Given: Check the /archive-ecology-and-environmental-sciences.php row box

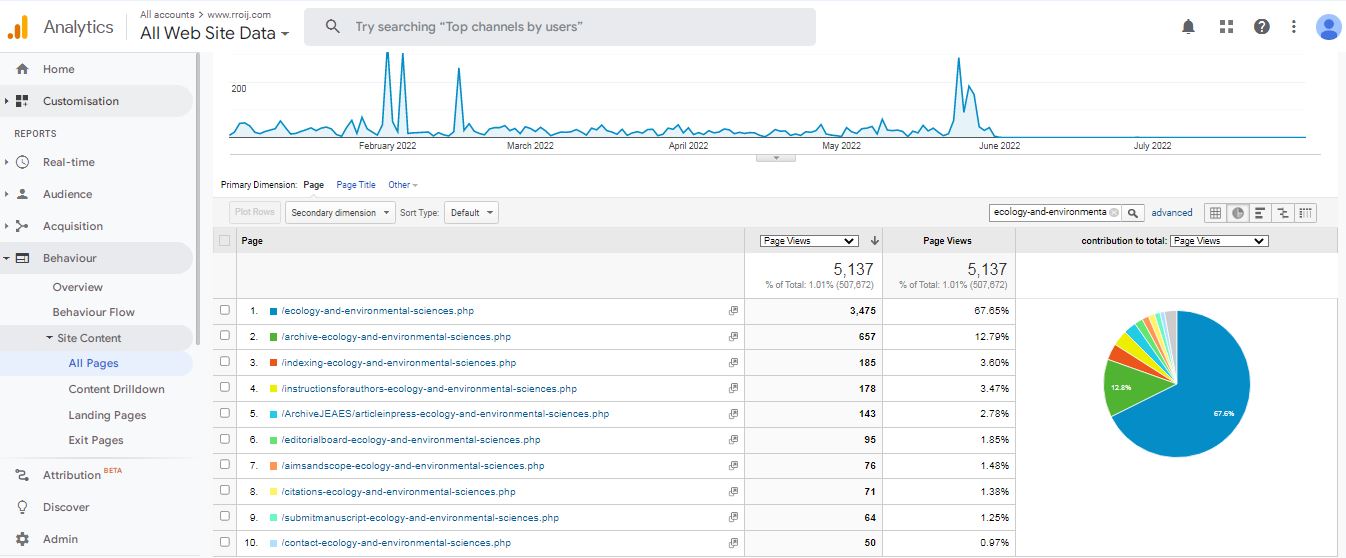Looking at the screenshot, I should pos(225,337).
